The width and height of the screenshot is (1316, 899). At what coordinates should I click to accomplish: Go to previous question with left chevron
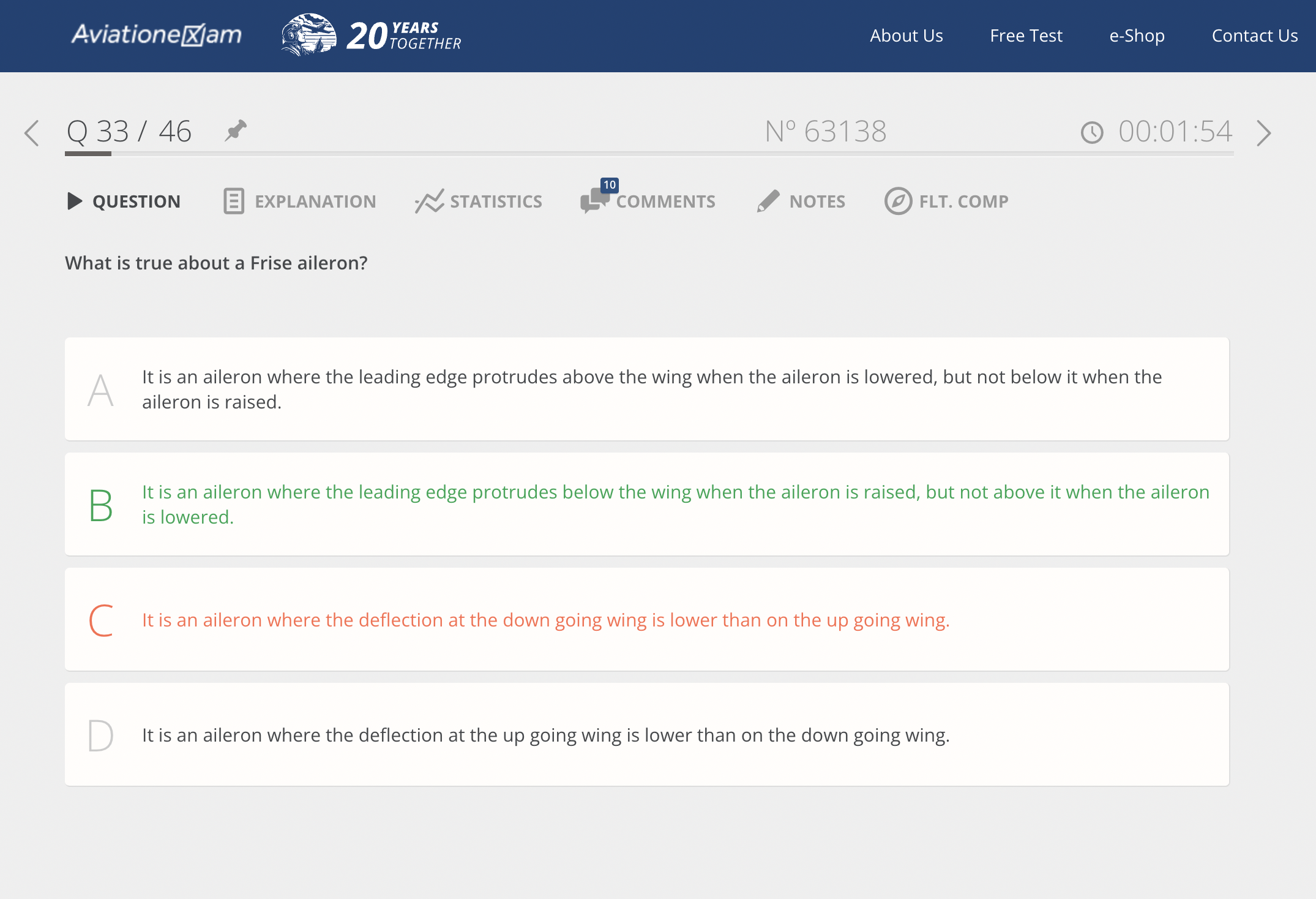point(32,133)
